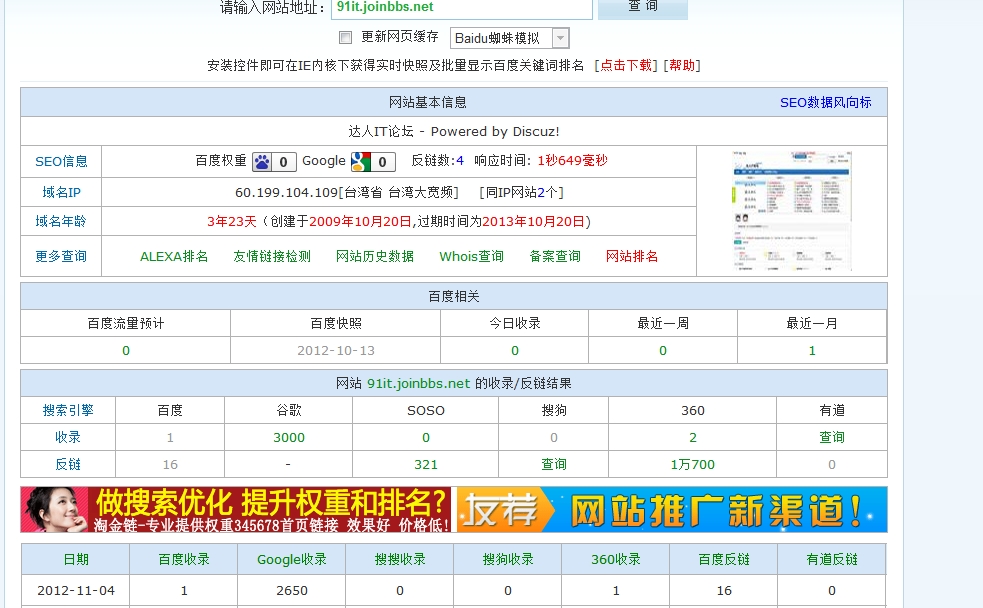
Task: Click the 点击下载 link
Action: pos(626,65)
